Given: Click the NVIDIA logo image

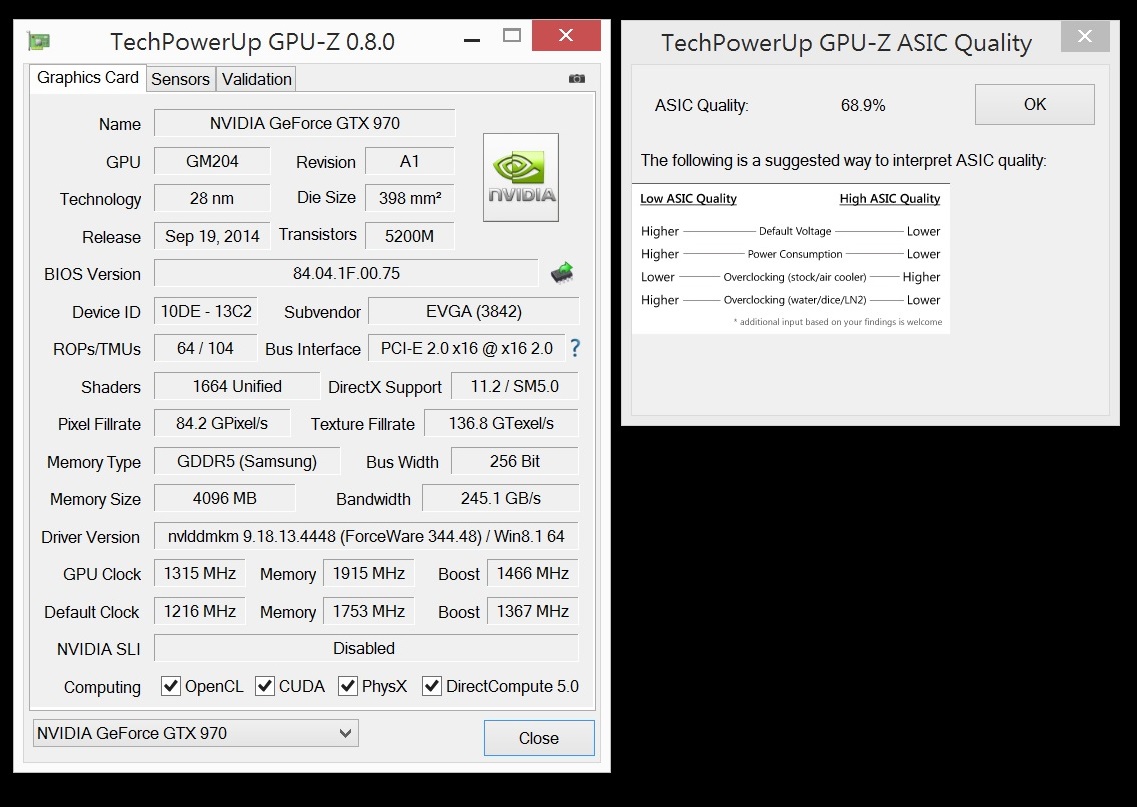Looking at the screenshot, I should click(521, 178).
